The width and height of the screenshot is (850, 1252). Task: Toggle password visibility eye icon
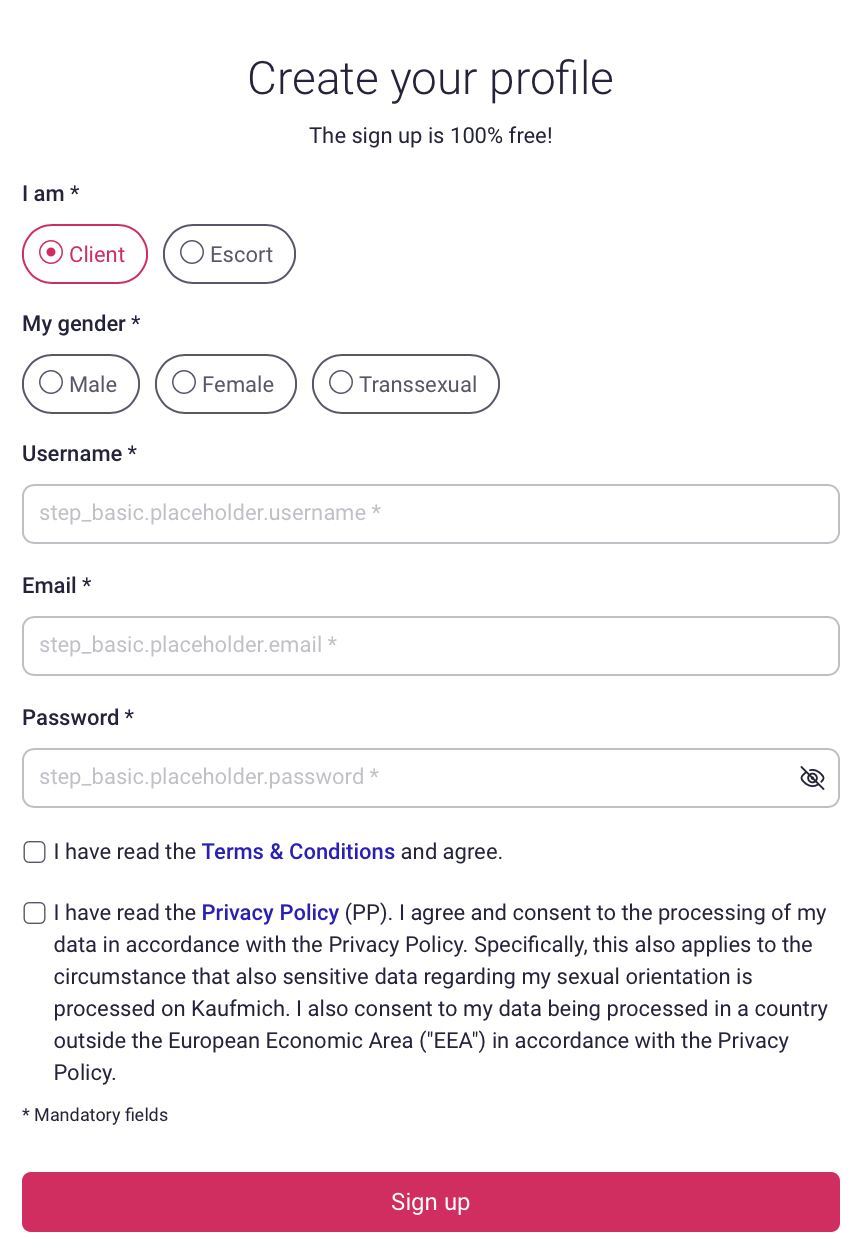tap(812, 778)
